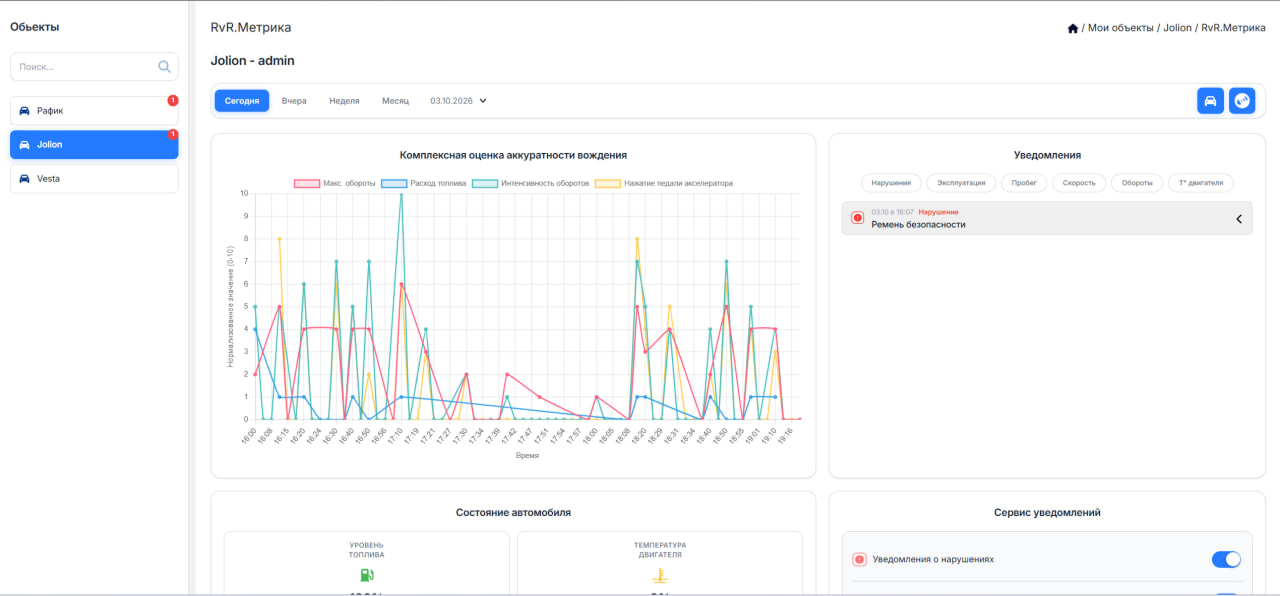The height and width of the screenshot is (596, 1280).
Task: Expand the Ремень безопасности notification chevron
Action: pyautogui.click(x=1238, y=219)
